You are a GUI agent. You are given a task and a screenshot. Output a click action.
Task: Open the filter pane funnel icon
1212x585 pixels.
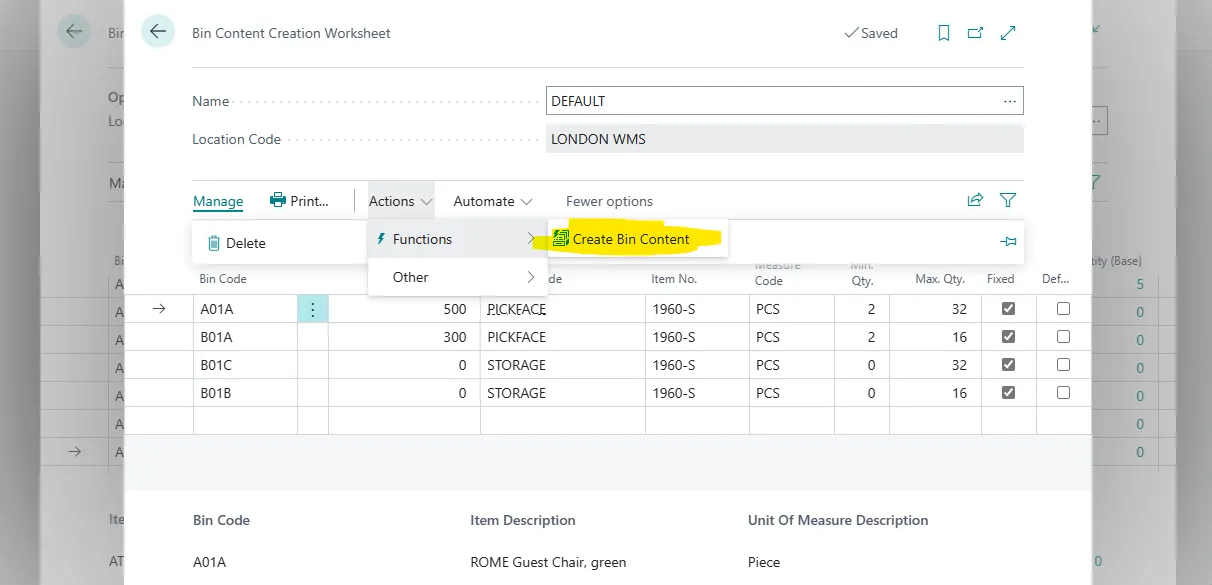pyautogui.click(x=1008, y=200)
